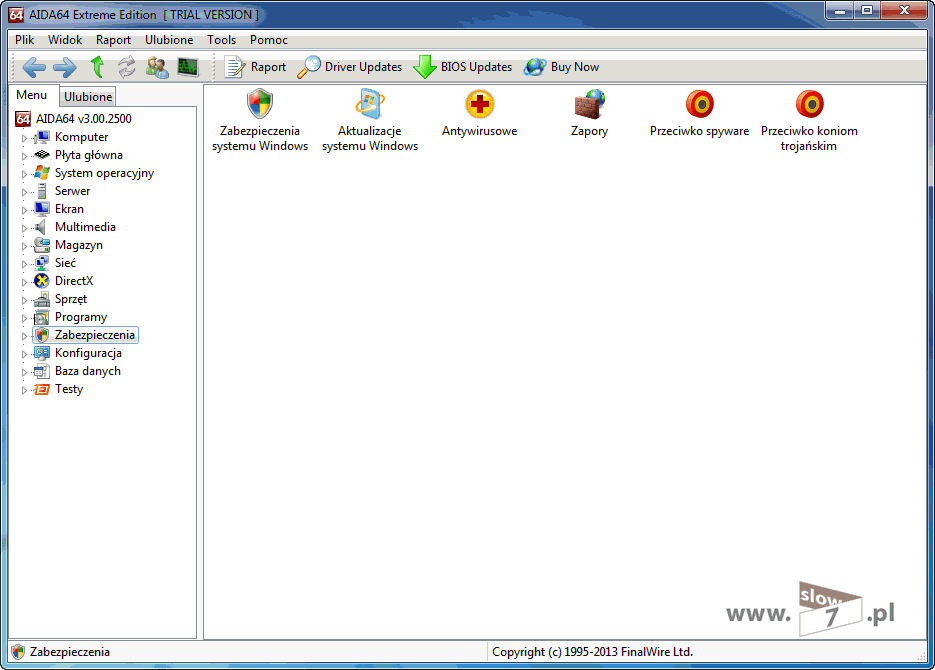
Task: Select DirectX in the tree
Action: (74, 281)
